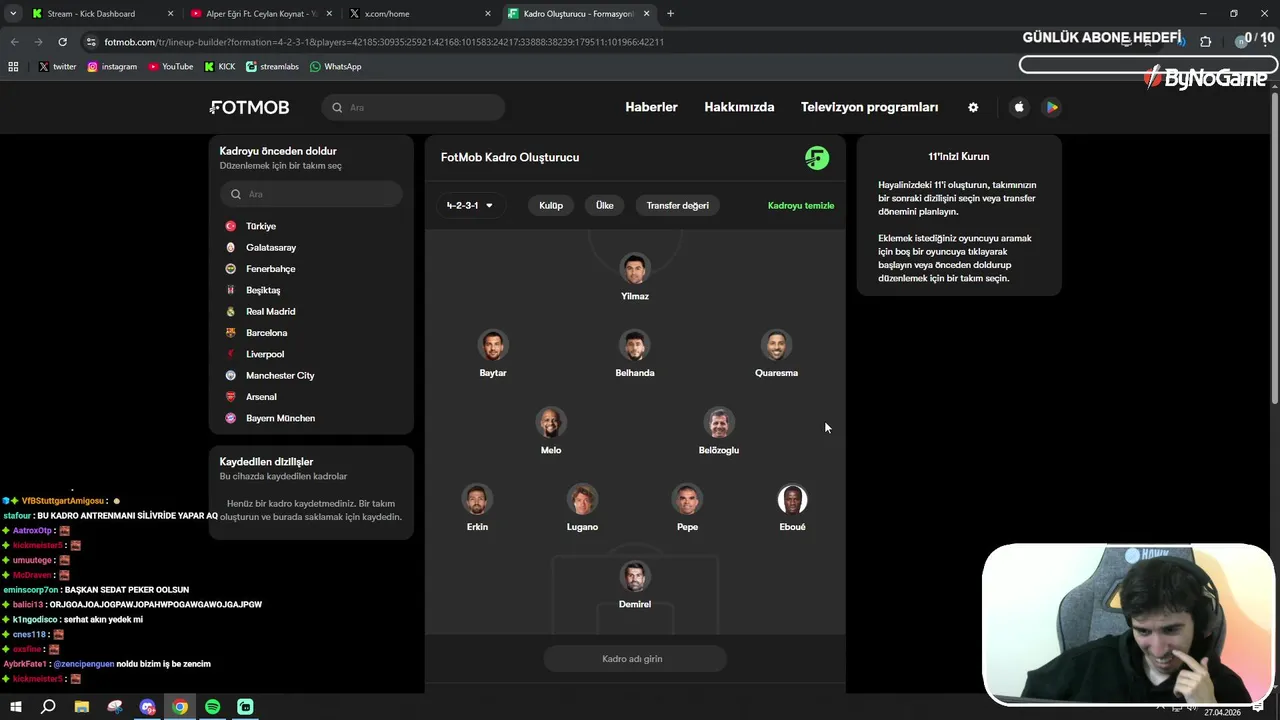Click the FotMob logo in header
This screenshot has height=720, width=1280.
(x=250, y=107)
